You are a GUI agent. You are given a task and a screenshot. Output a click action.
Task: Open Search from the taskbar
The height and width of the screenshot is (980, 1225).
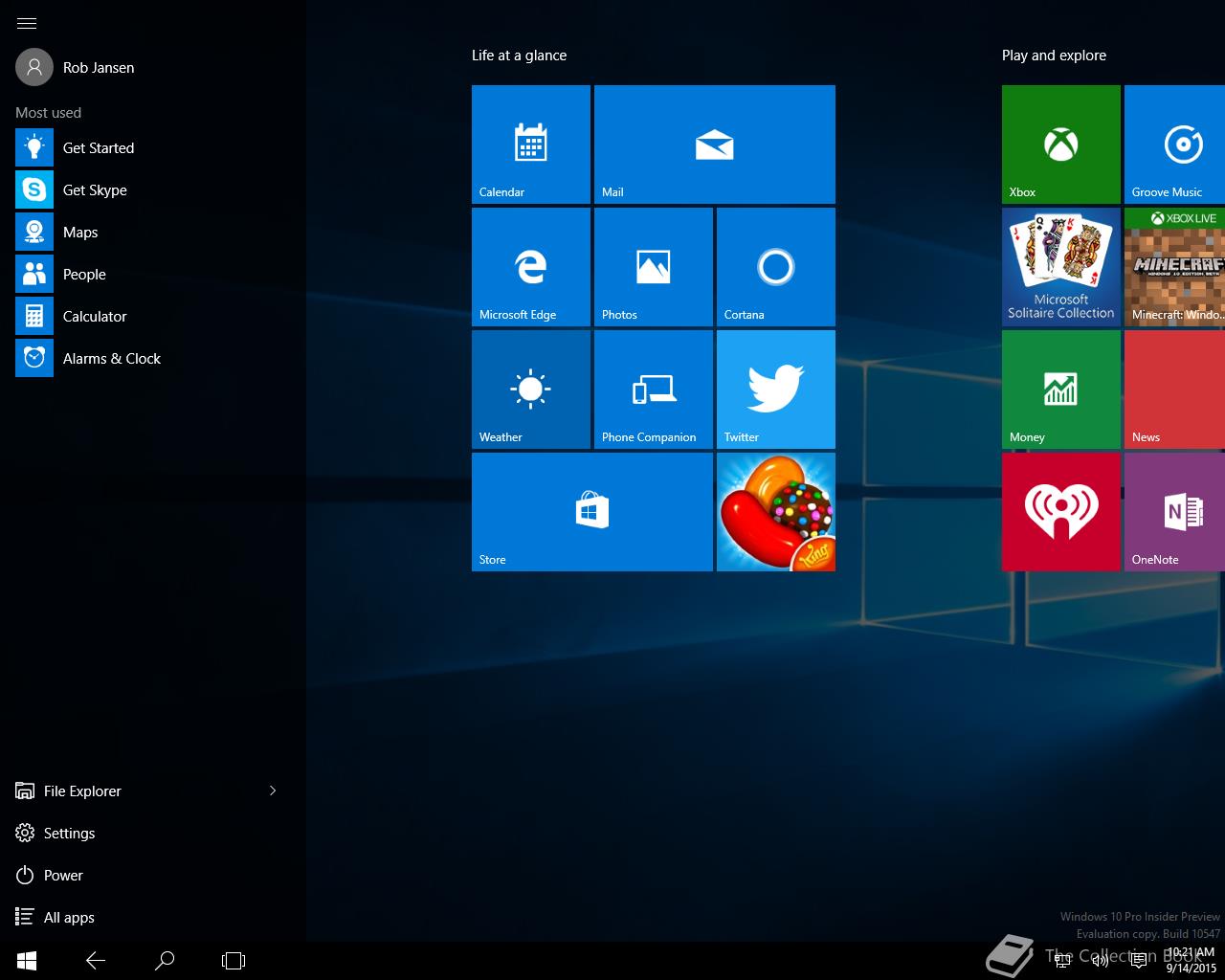click(x=165, y=960)
